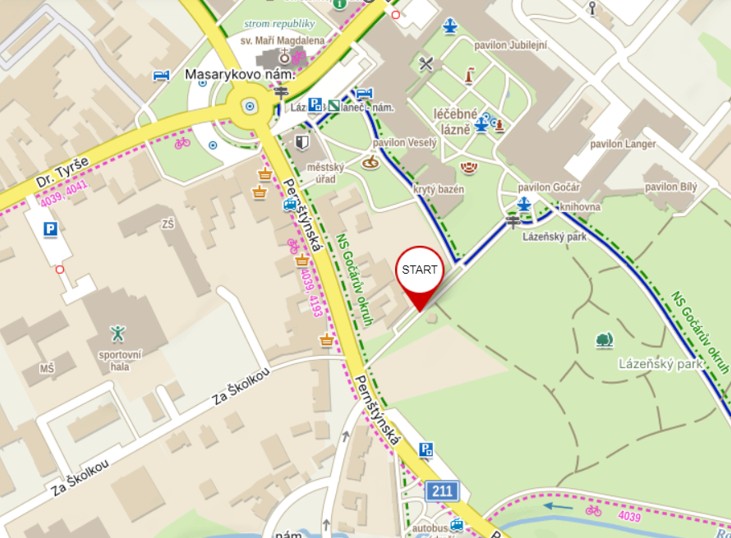This screenshot has height=538, width=731.
Task: Click the Masarykovo nám. label
Action: [x=240, y=75]
